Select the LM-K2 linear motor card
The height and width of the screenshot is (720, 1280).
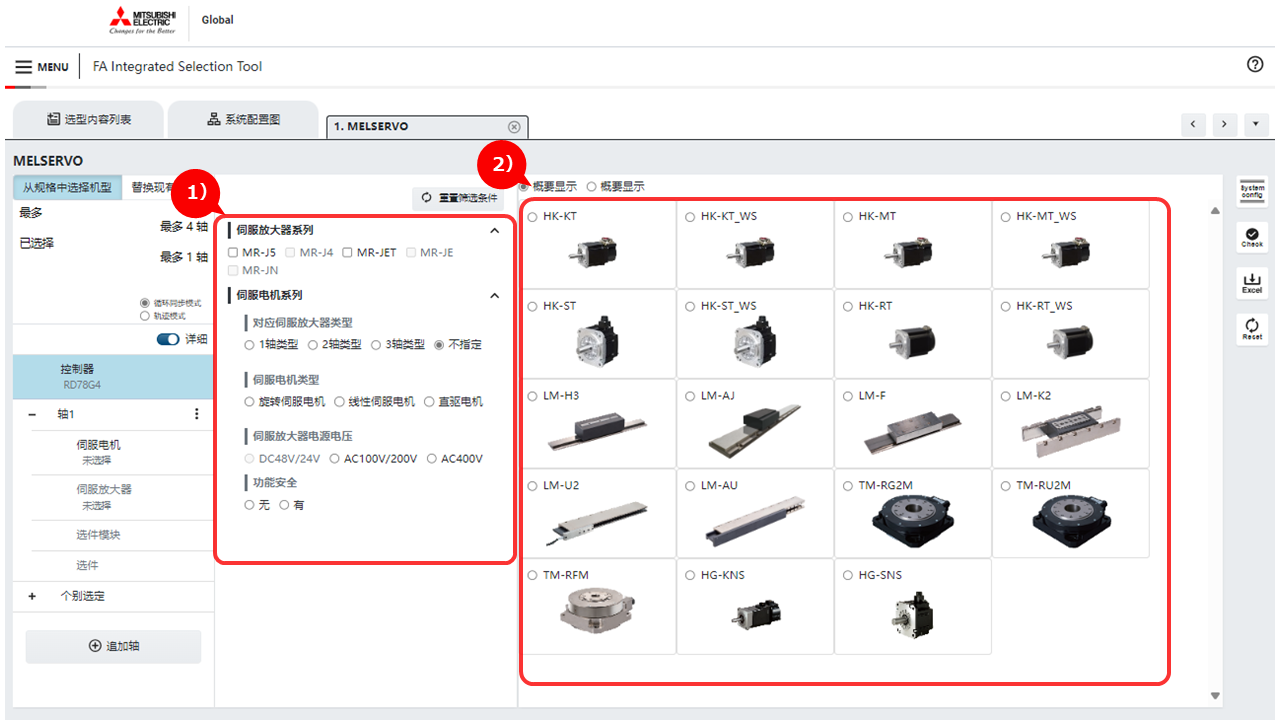click(1070, 424)
